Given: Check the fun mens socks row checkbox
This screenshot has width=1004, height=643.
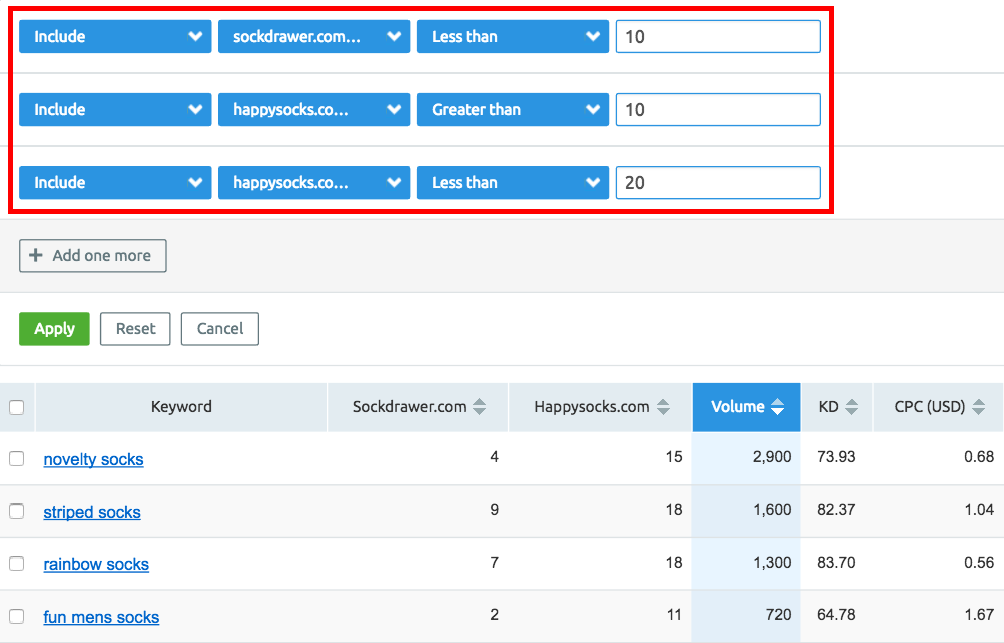Looking at the screenshot, I should click(17, 616).
